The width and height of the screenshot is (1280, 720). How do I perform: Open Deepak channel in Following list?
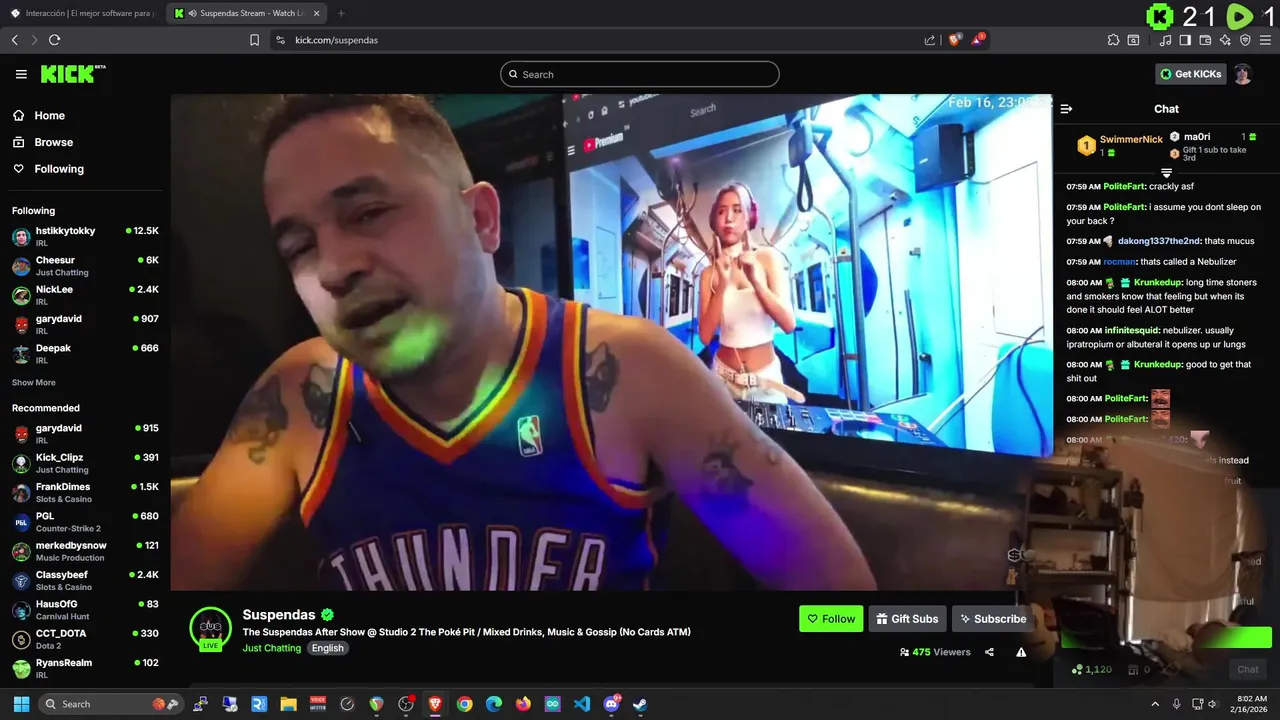85,354
